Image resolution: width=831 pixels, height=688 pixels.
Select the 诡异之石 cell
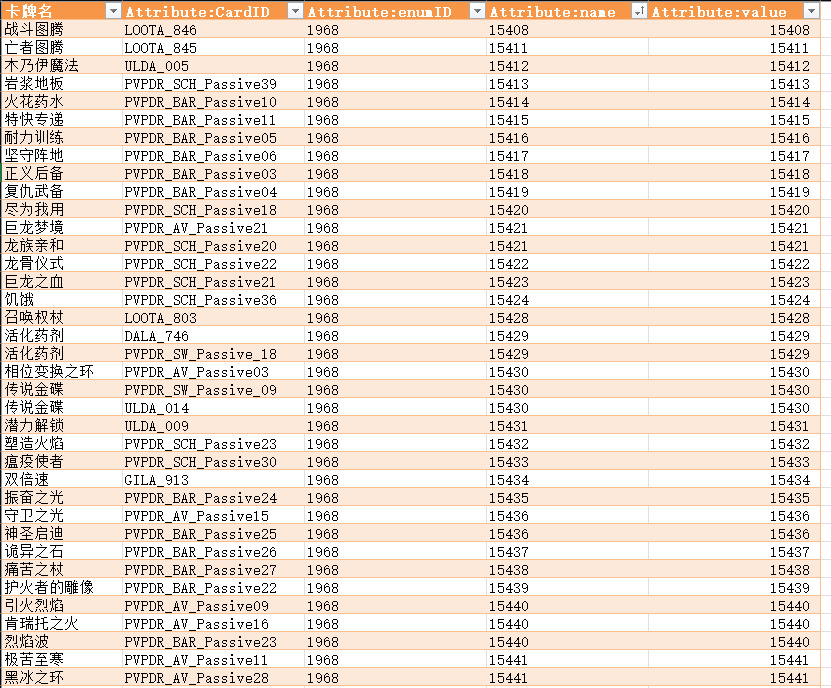61,552
